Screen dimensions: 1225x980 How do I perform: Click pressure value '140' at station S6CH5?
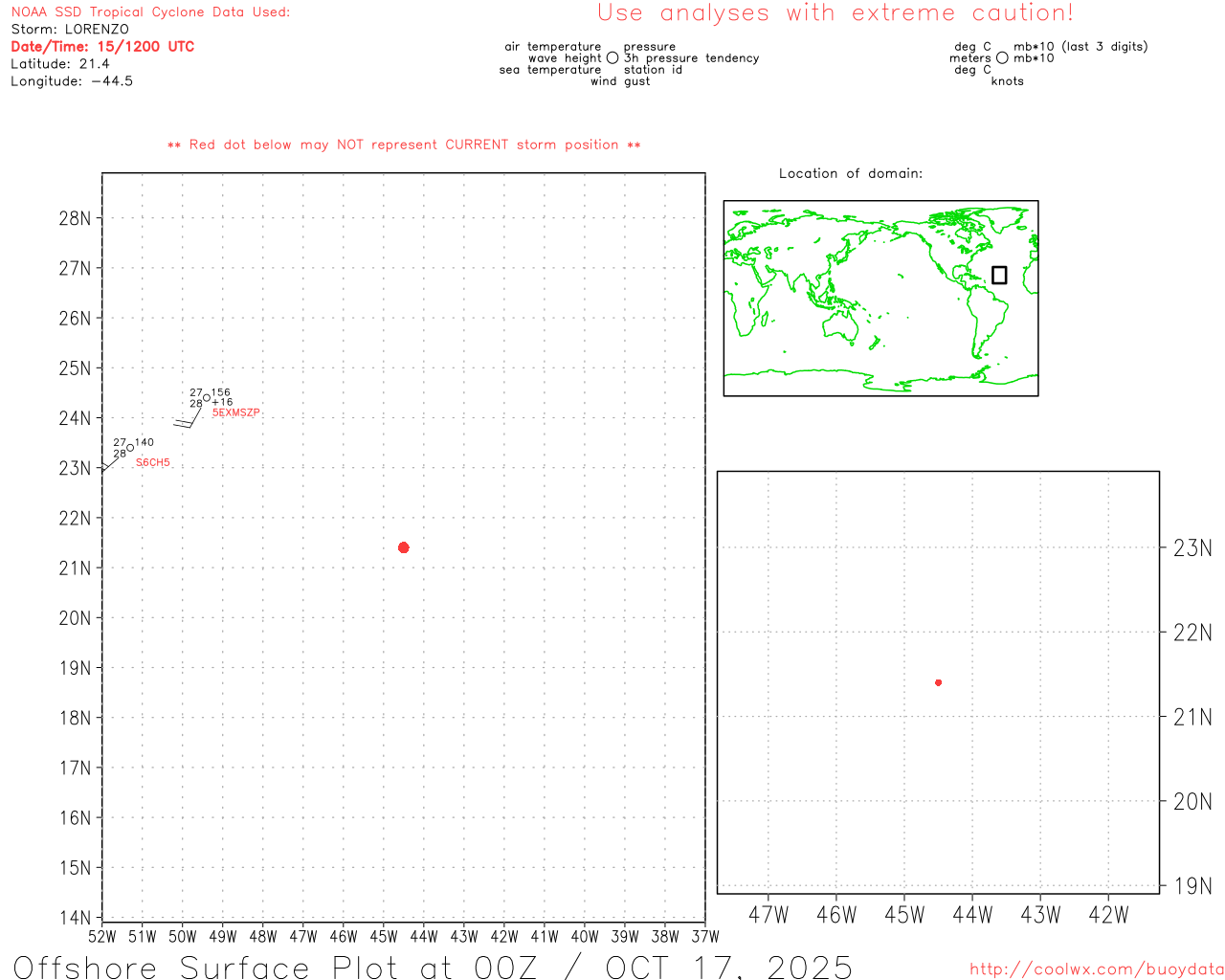145,442
